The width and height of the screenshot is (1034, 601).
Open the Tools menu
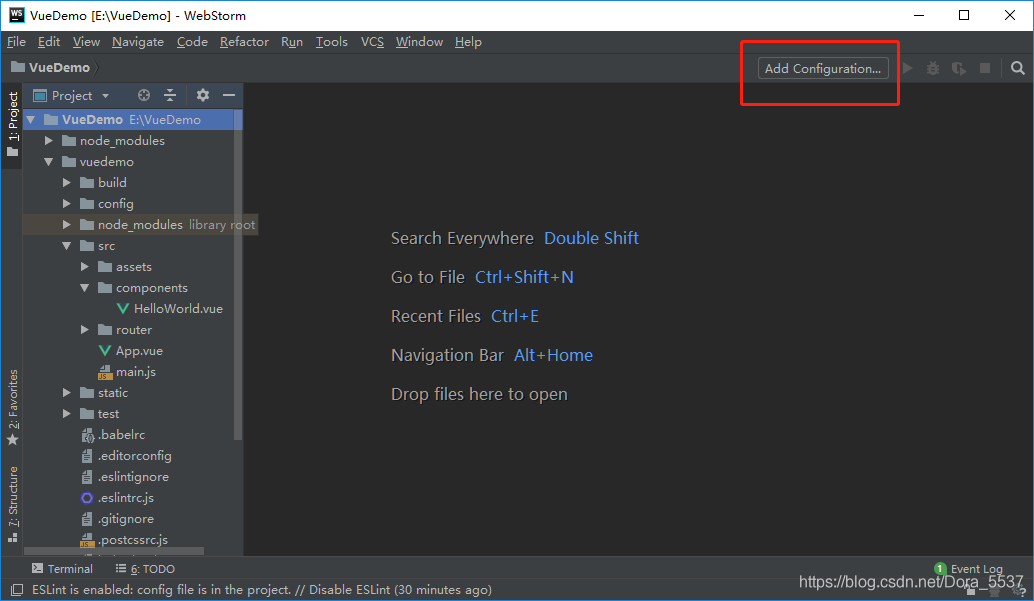click(332, 42)
